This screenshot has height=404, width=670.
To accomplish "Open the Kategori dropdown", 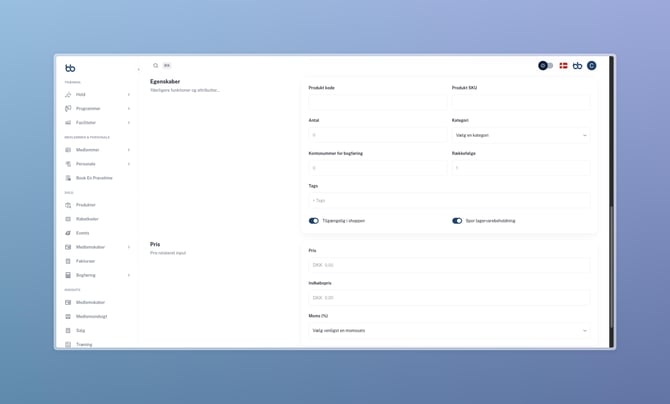I will [520, 135].
